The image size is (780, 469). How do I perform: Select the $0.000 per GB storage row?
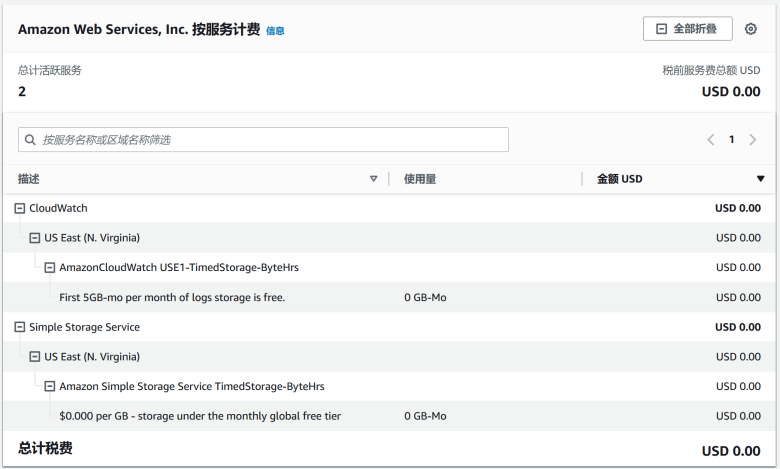(x=200, y=416)
